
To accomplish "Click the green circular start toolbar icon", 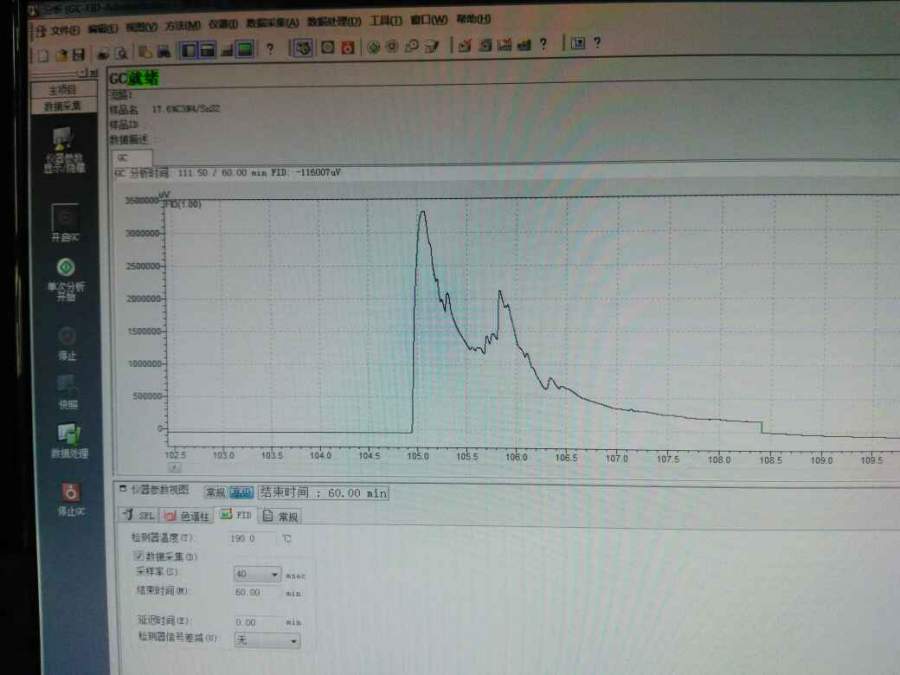I will [374, 47].
